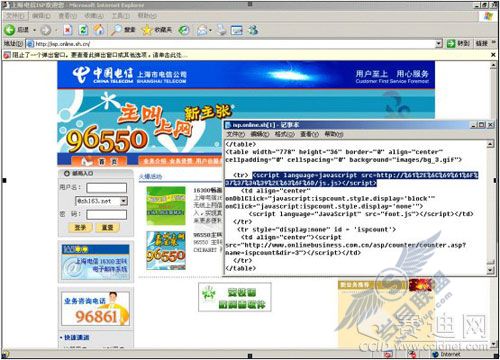Click the Mail envelope toolbar icon
Screen dimensions: 500x360
pos(202,30)
